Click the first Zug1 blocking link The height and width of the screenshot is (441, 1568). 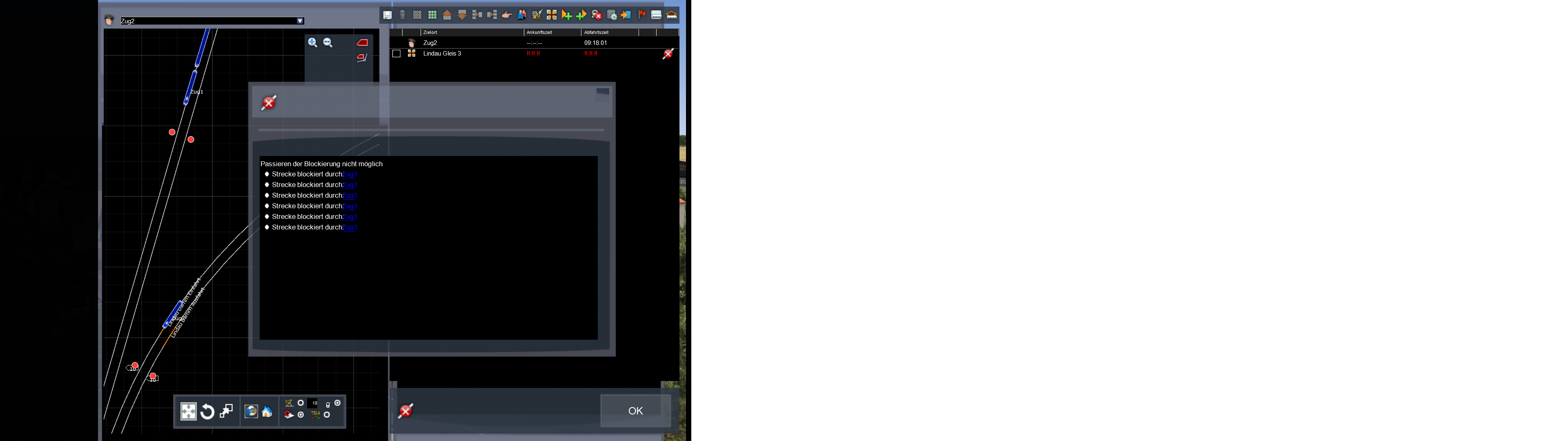pos(350,174)
